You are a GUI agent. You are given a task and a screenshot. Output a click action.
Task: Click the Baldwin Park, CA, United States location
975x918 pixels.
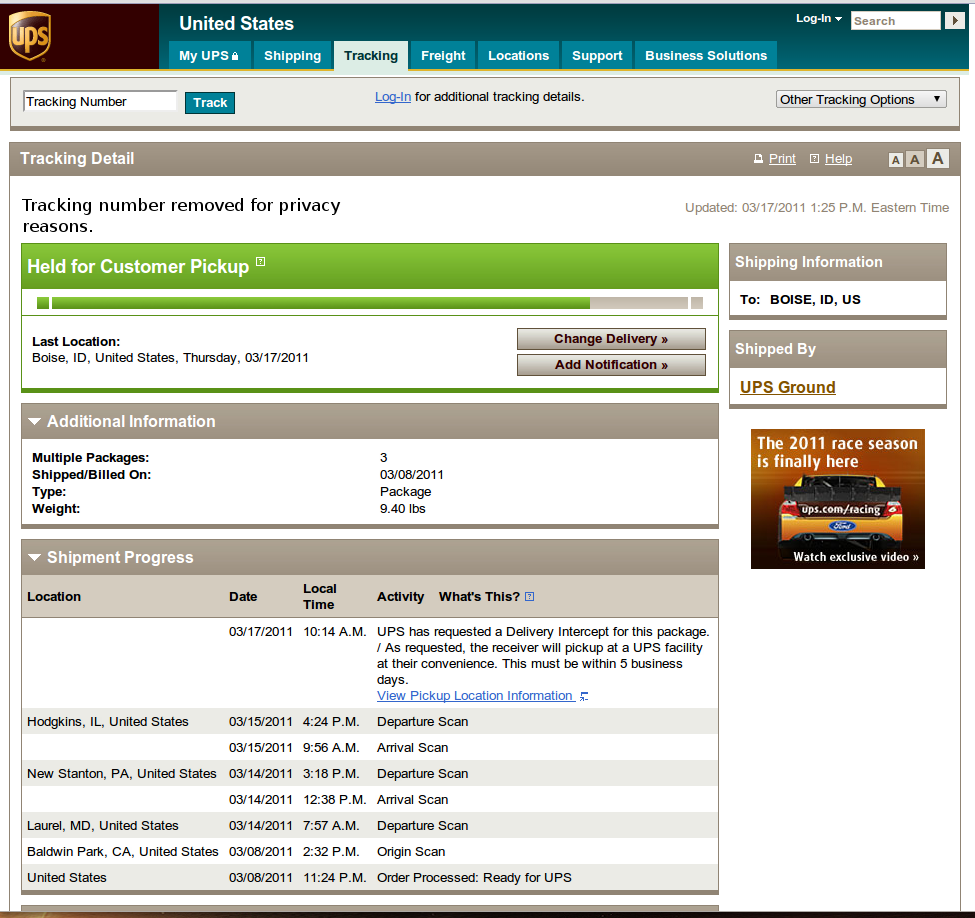coord(122,852)
